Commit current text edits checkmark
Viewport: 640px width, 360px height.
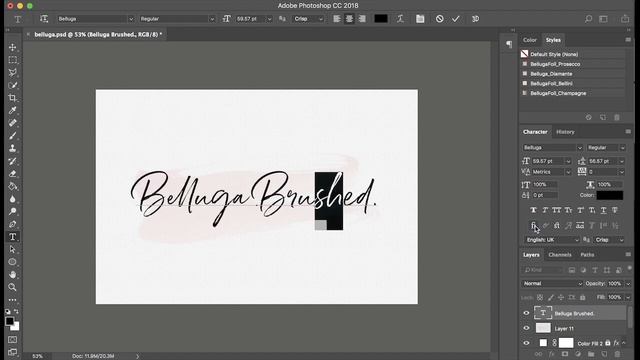pyautogui.click(x=456, y=19)
